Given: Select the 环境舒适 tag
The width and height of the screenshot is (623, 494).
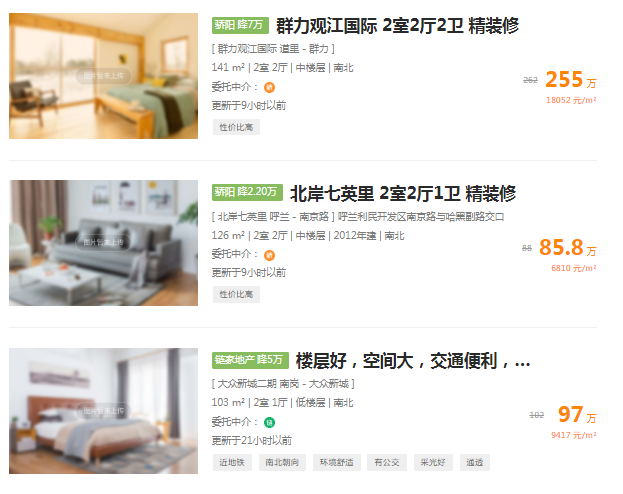Looking at the screenshot, I should click(337, 462).
